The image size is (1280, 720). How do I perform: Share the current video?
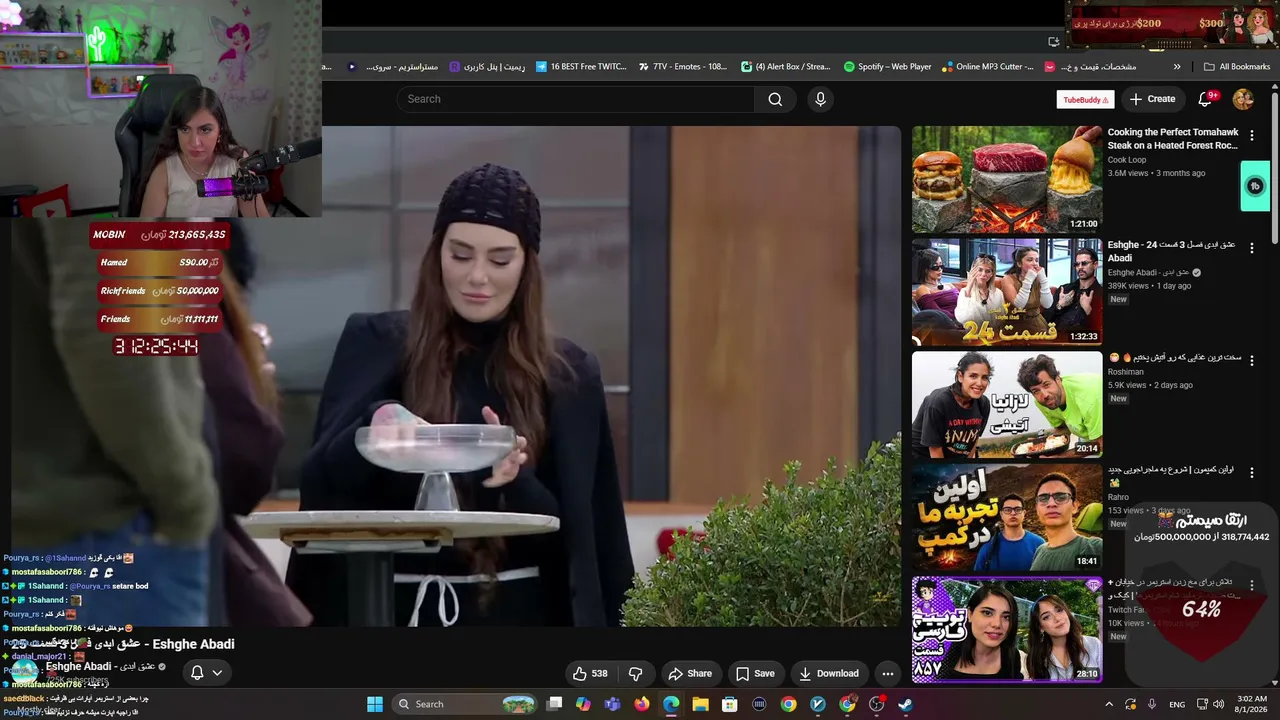(690, 673)
